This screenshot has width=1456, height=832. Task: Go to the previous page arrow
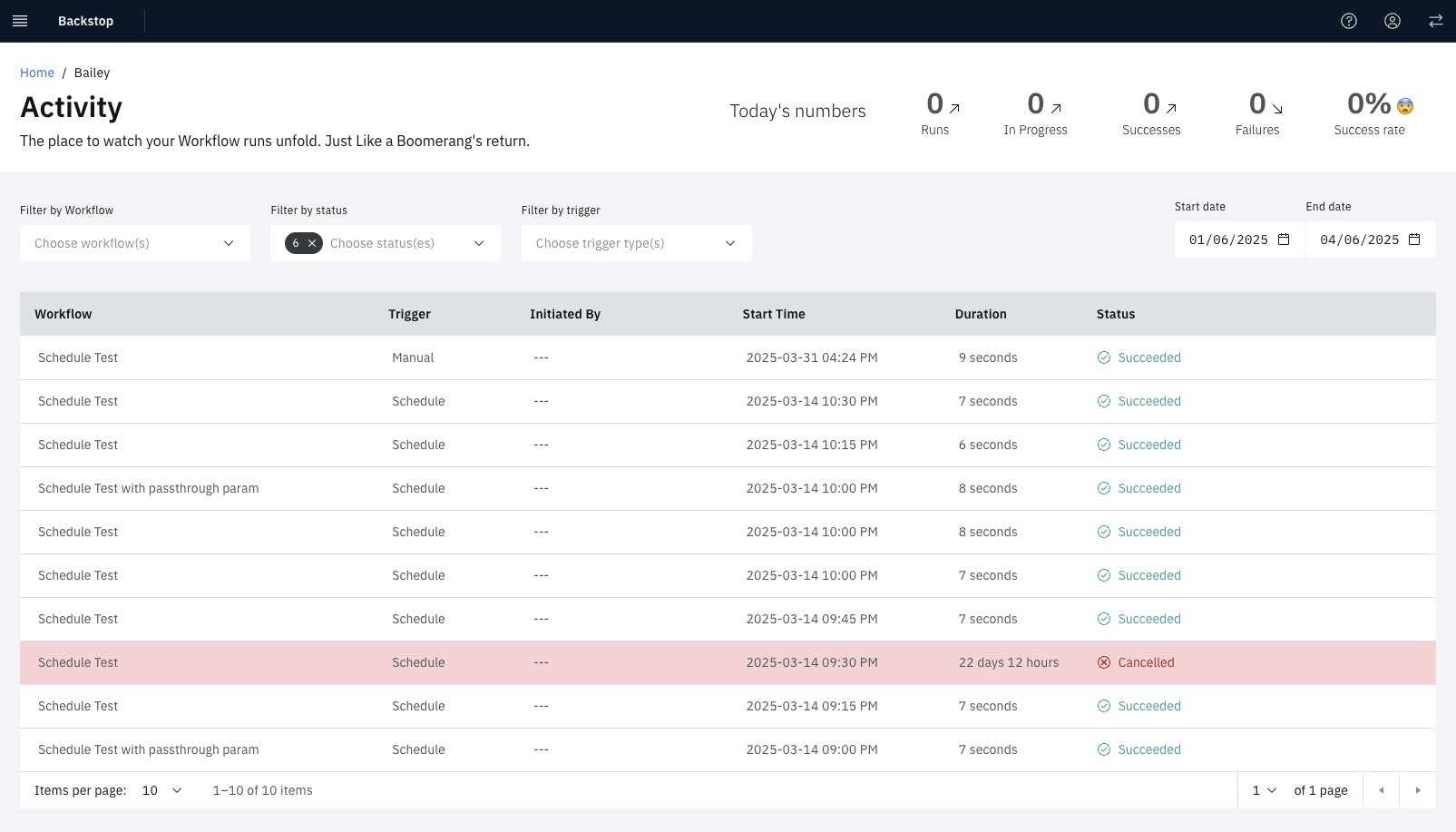pos(1381,790)
